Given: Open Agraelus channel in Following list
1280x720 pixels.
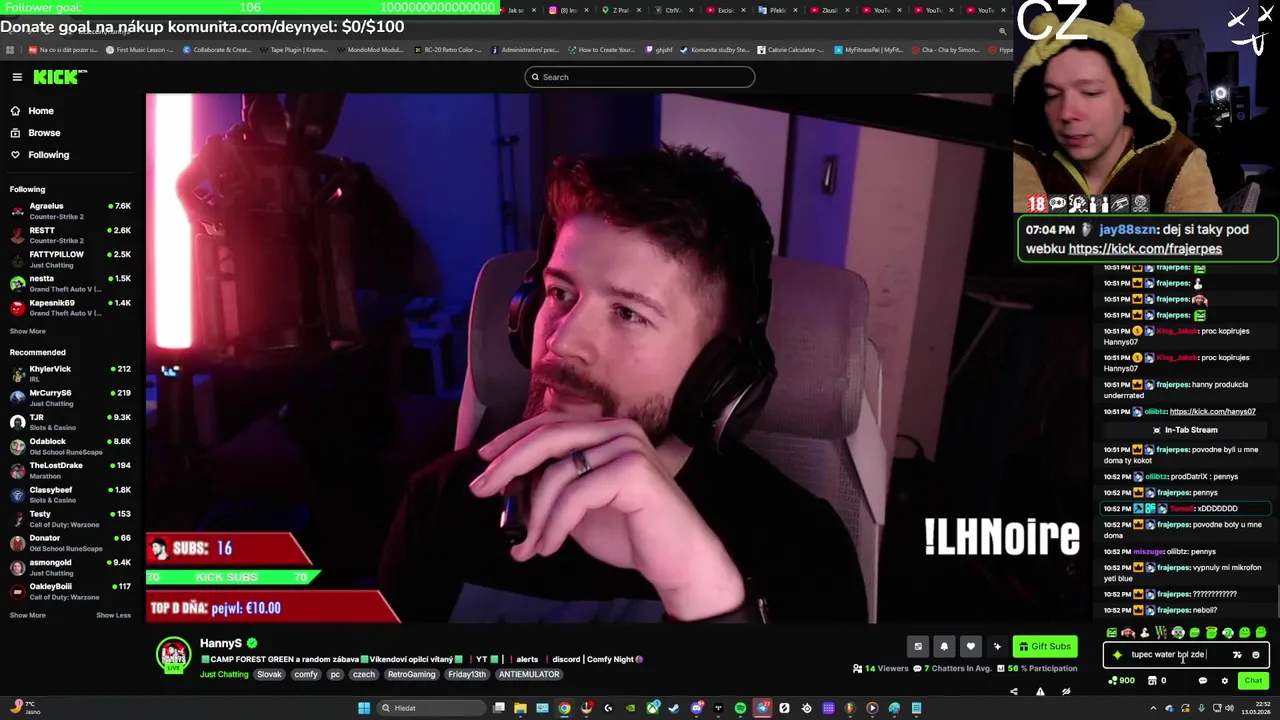Looking at the screenshot, I should 70,211.
